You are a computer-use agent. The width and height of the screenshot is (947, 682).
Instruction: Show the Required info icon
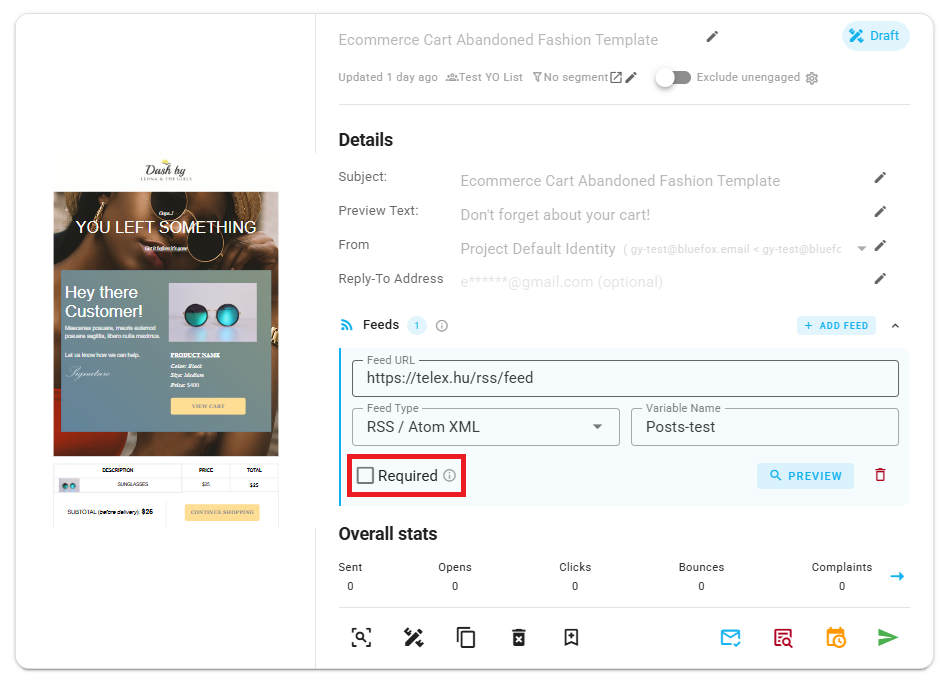click(x=449, y=475)
